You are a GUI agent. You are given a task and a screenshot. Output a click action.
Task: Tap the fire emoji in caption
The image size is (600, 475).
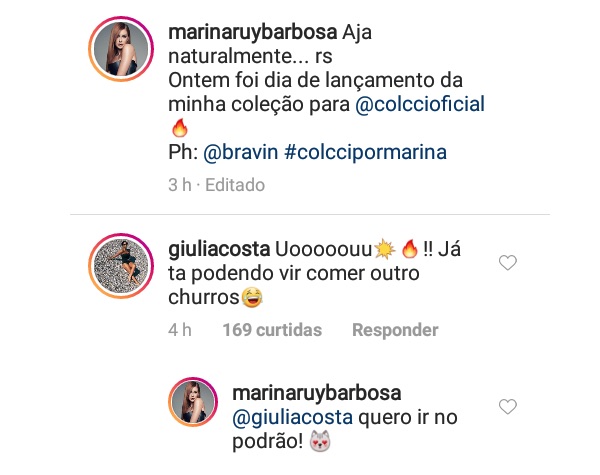click(180, 127)
